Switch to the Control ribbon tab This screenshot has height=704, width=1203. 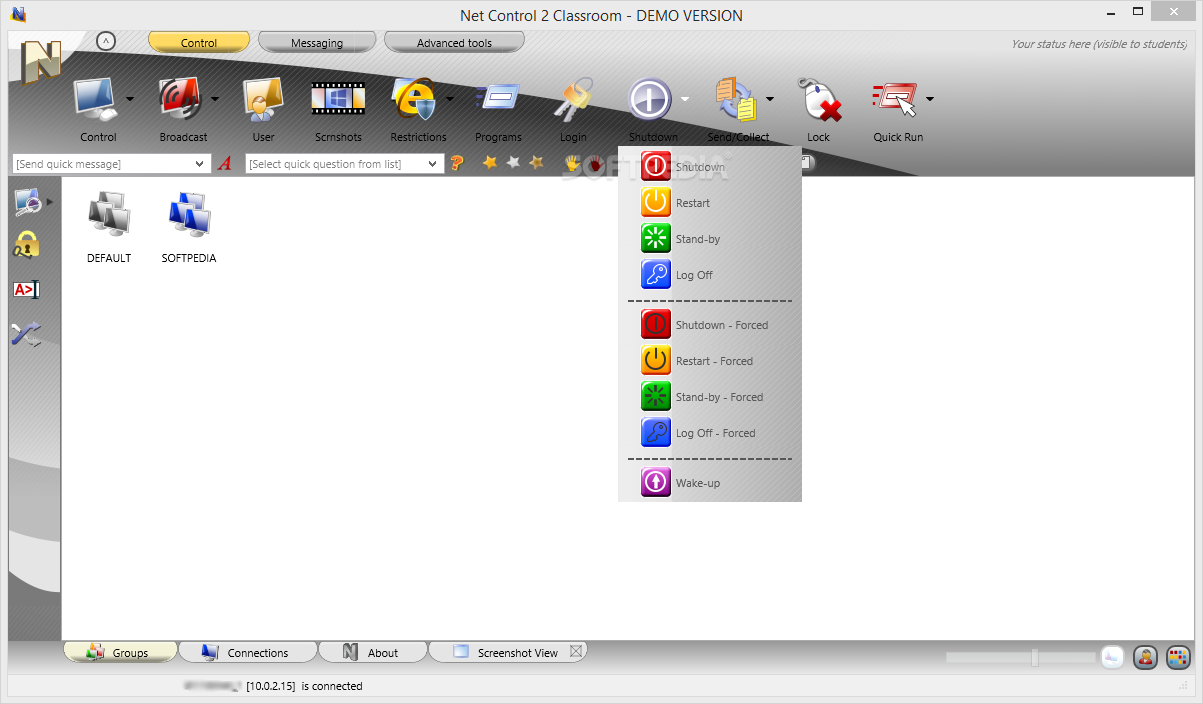[199, 42]
